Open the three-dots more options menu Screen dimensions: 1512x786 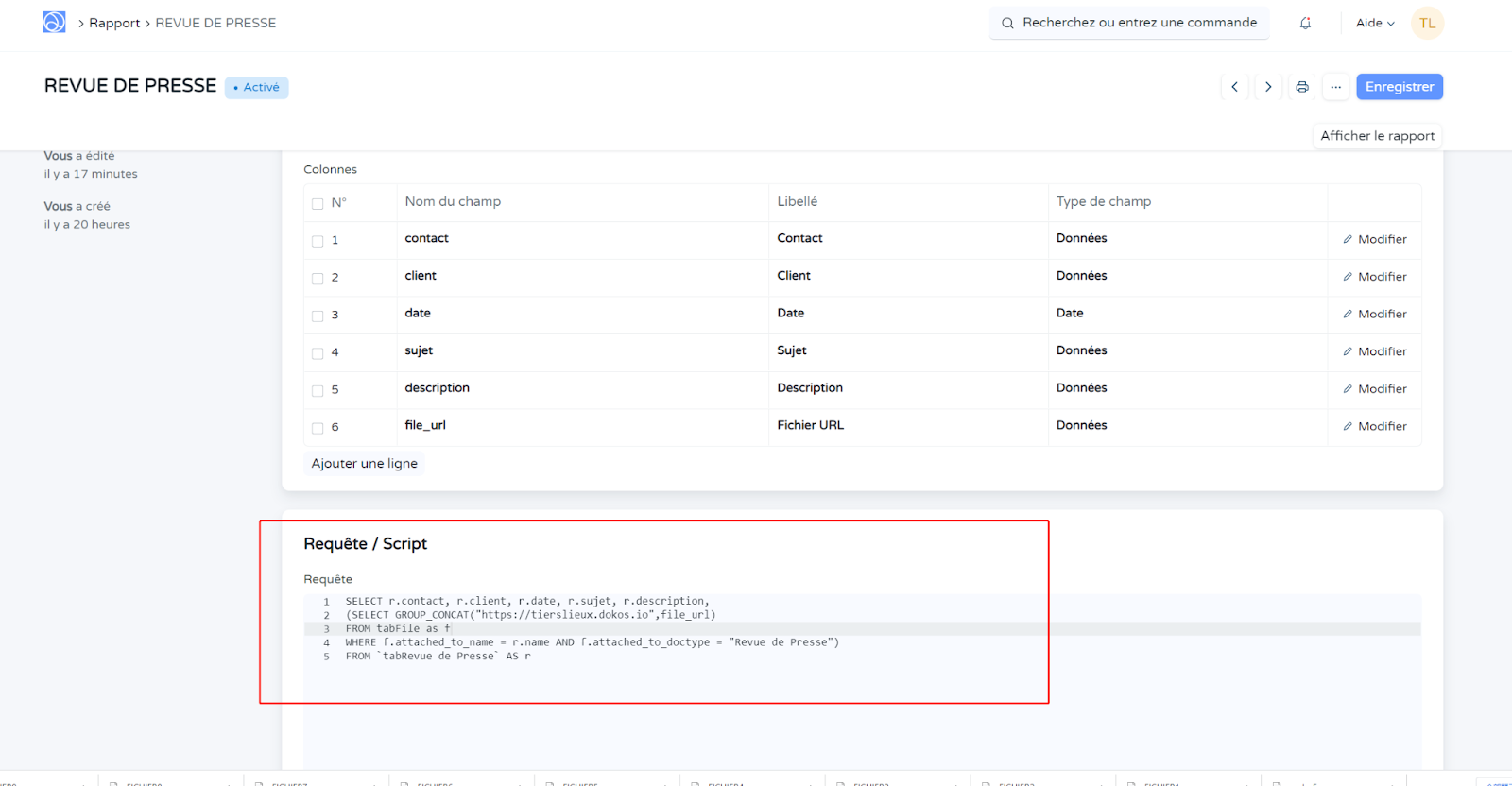[1335, 87]
